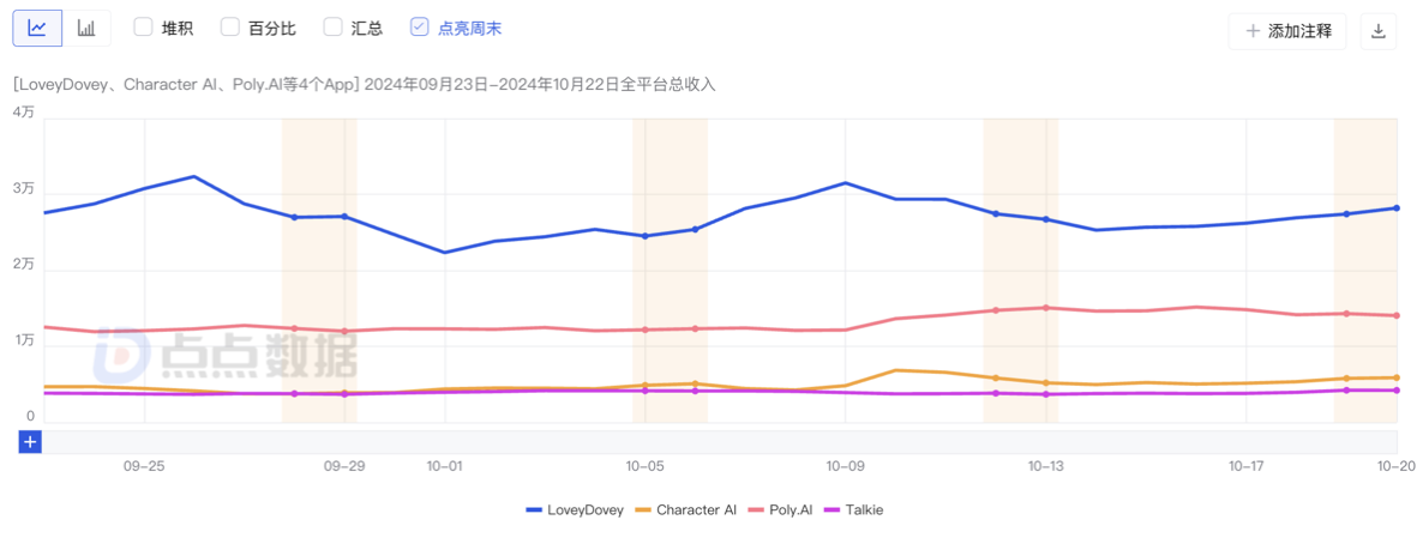
Task: Click the 10-05 date label on axis
Action: click(x=645, y=466)
